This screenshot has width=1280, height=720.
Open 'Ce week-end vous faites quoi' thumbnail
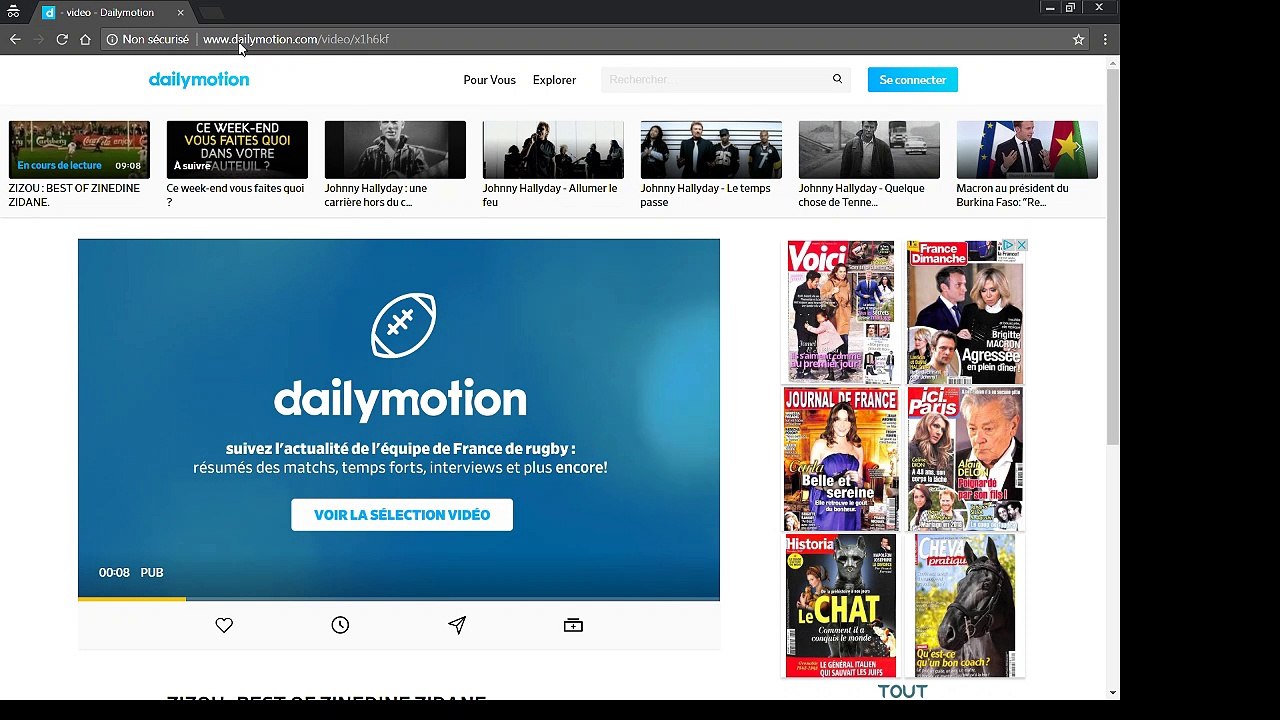coord(237,150)
